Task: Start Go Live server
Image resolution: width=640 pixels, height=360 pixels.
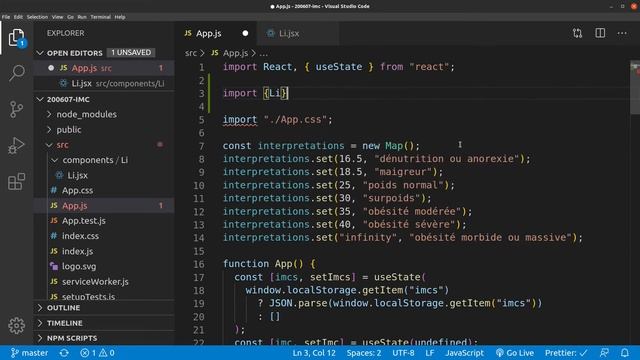Action: click(515, 353)
